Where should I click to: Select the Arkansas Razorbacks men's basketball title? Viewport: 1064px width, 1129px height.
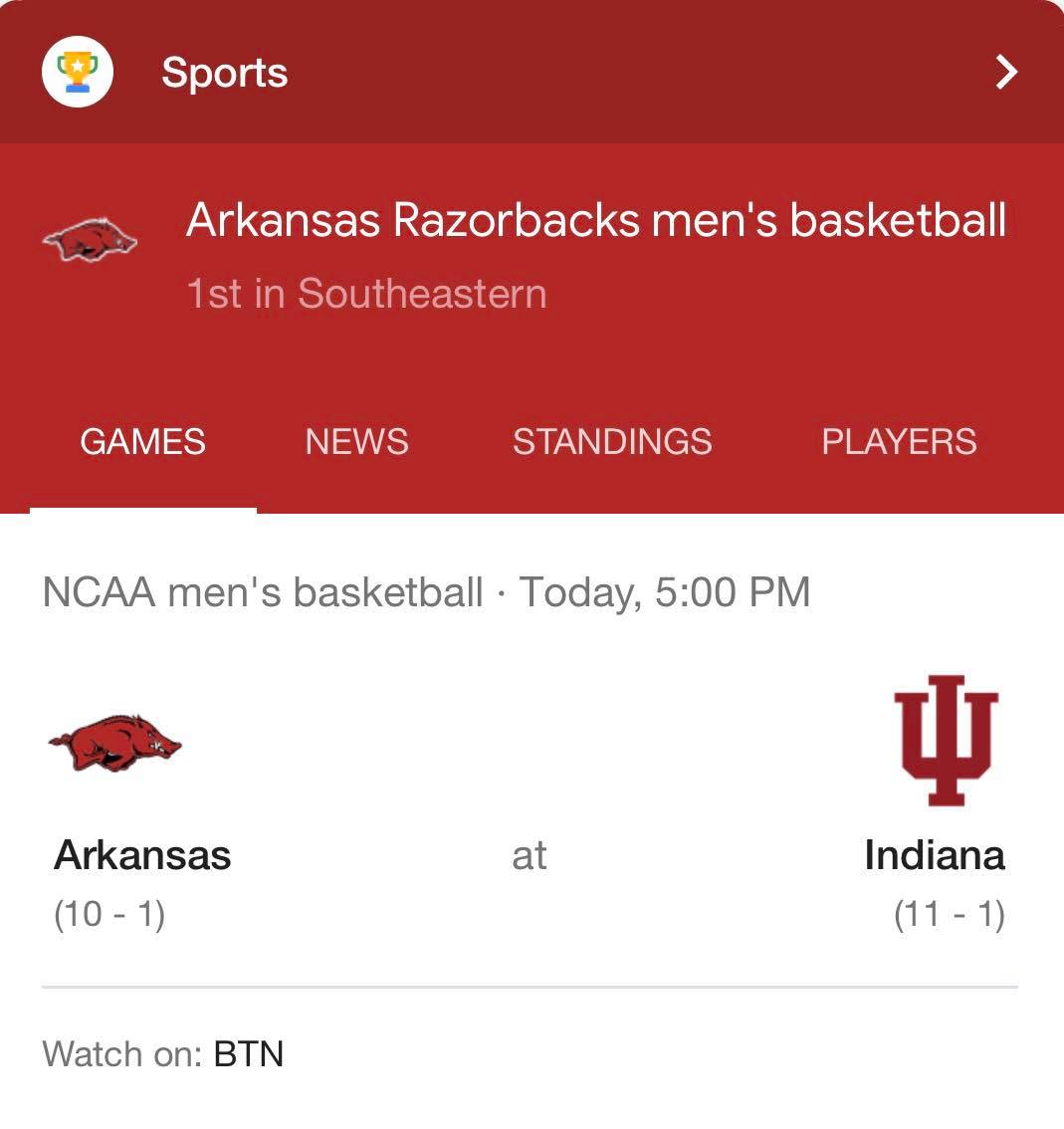pyautogui.click(x=596, y=220)
